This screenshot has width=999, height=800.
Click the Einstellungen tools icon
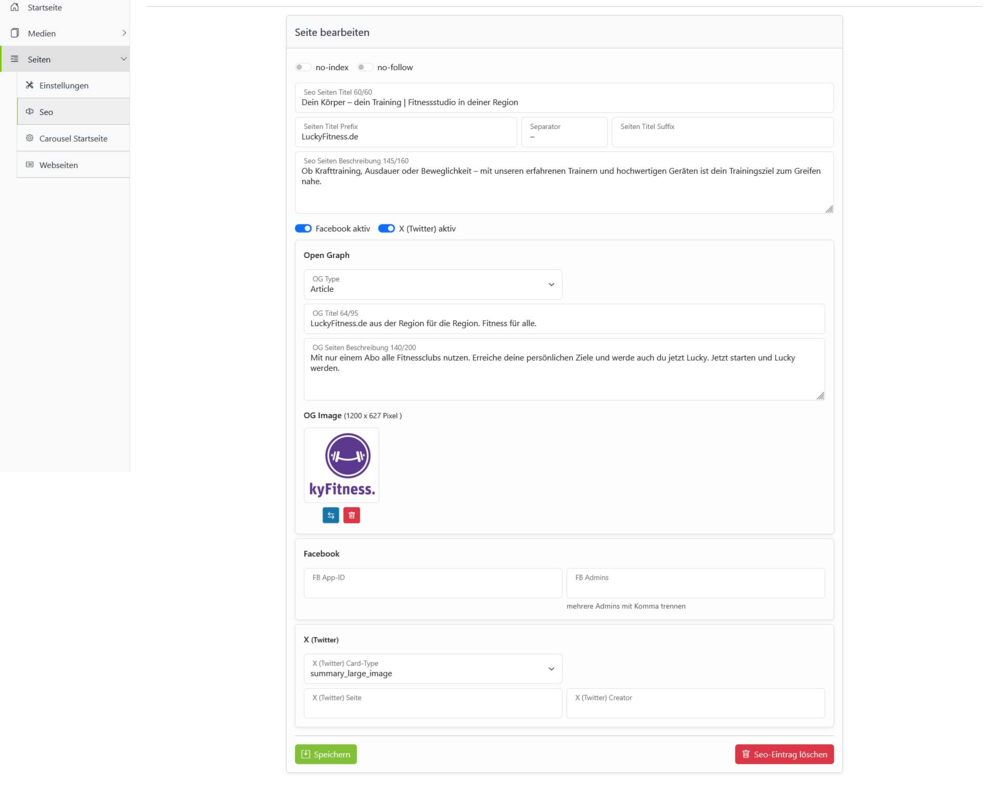pyautogui.click(x=29, y=85)
